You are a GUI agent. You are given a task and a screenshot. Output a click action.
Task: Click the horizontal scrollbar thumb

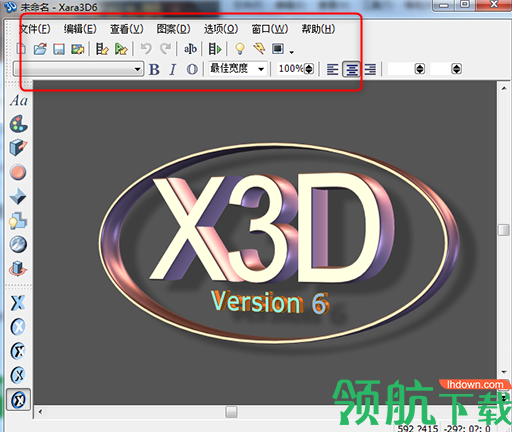pos(231,412)
